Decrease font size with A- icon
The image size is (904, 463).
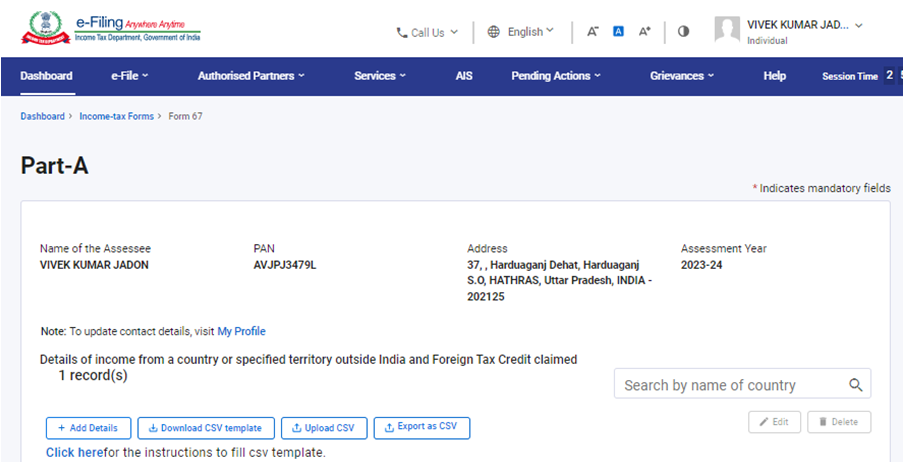(592, 32)
